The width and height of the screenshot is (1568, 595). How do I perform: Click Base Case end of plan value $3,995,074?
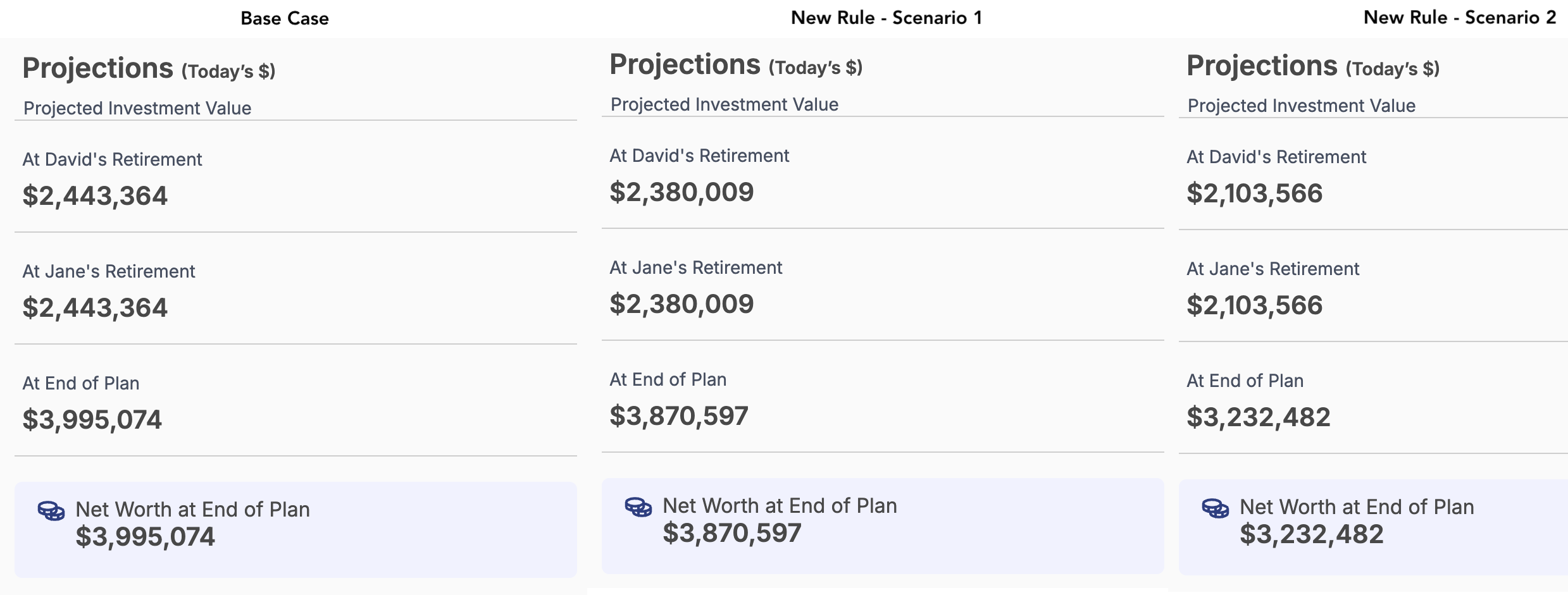92,419
